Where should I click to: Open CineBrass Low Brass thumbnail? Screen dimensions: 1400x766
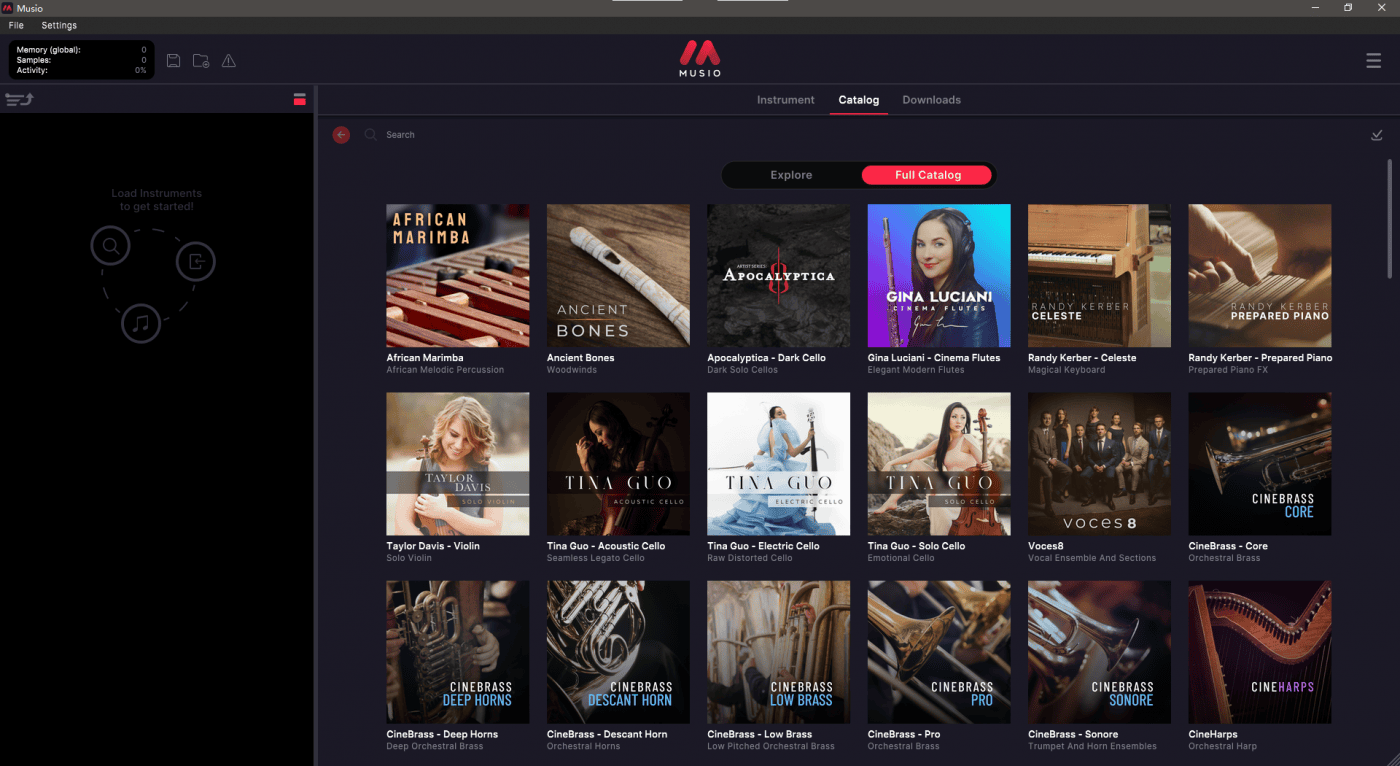[779, 652]
